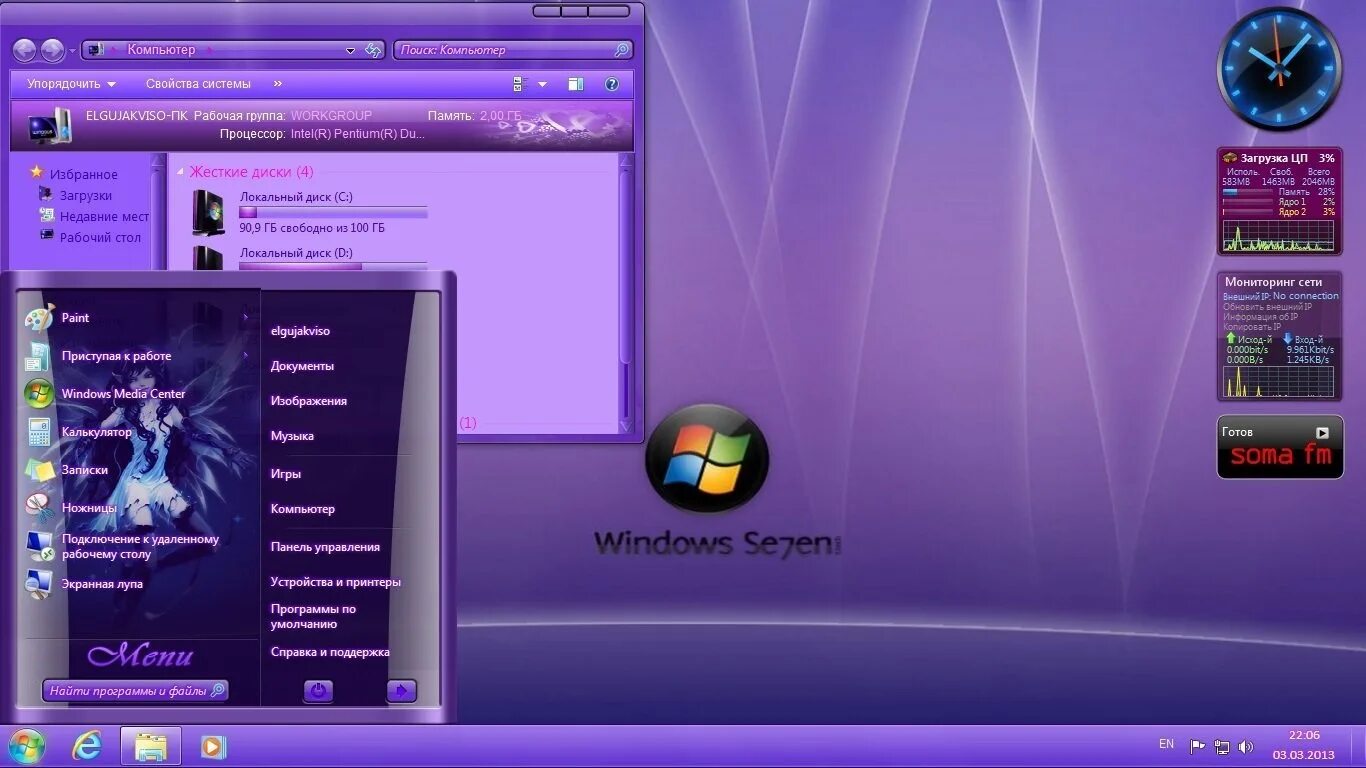Open the Calculator (Калькулятор) icon
The height and width of the screenshot is (768, 1366).
tap(38, 432)
